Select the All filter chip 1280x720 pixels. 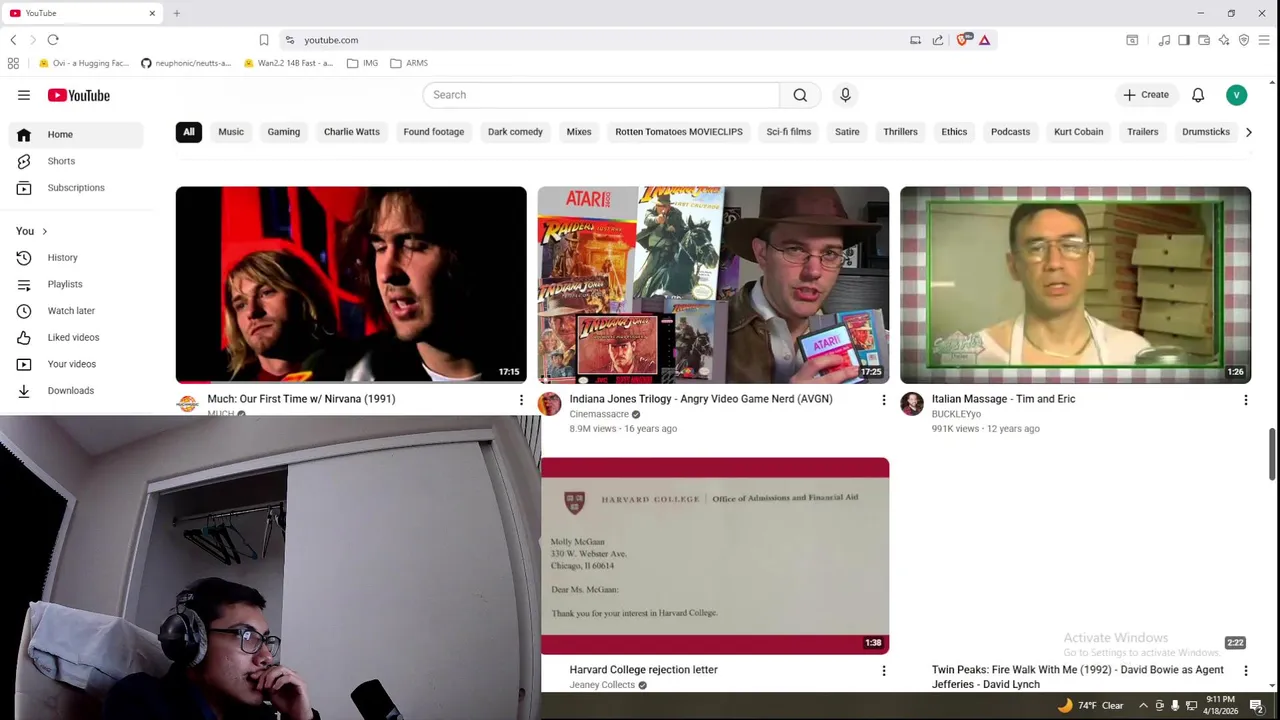click(x=189, y=132)
